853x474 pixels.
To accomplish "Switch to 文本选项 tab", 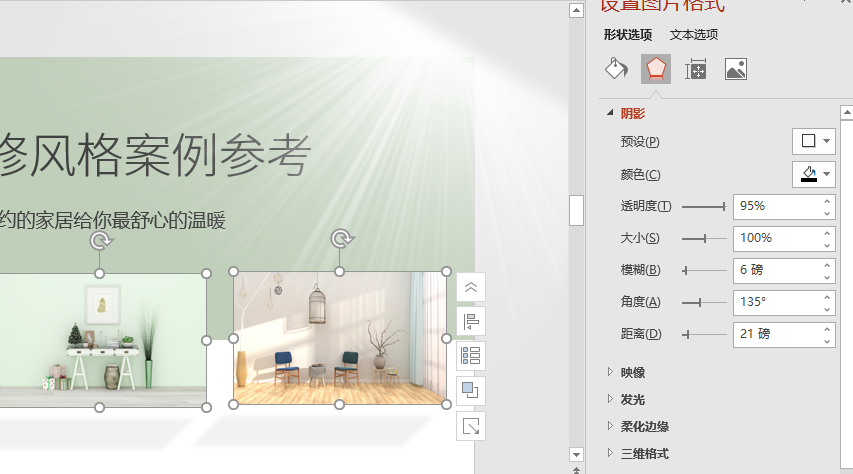I will pos(694,35).
